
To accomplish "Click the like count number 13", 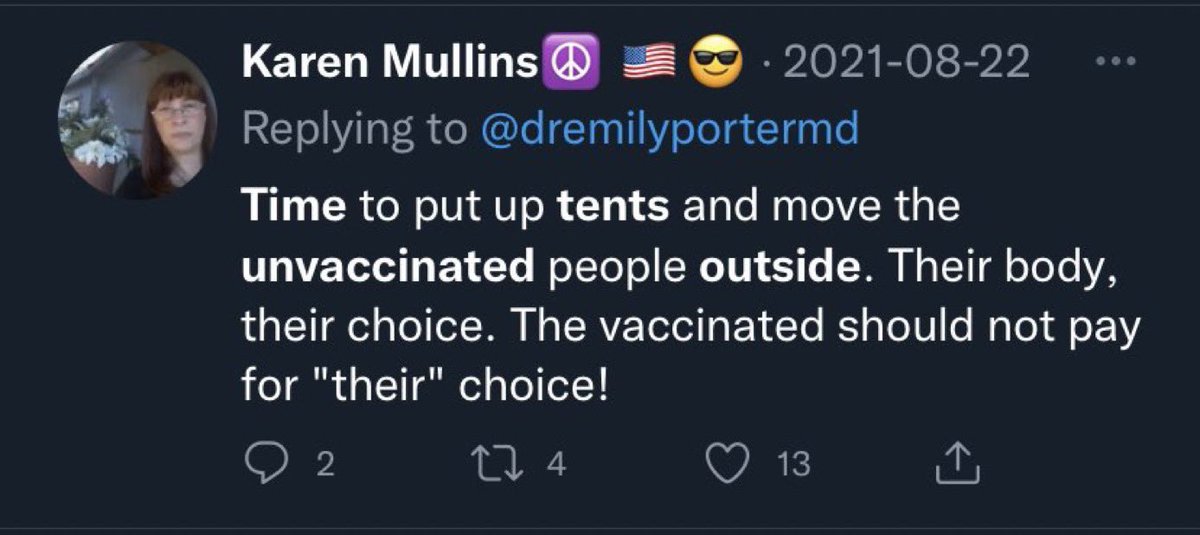I will click(793, 464).
